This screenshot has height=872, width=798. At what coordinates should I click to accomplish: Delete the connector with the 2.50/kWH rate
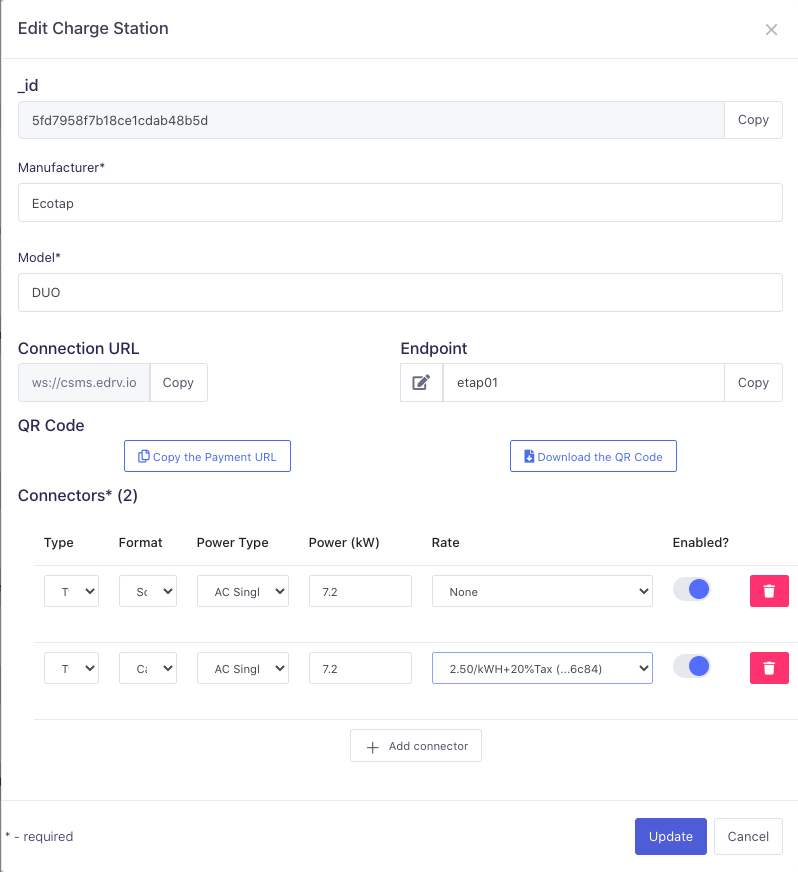(769, 668)
